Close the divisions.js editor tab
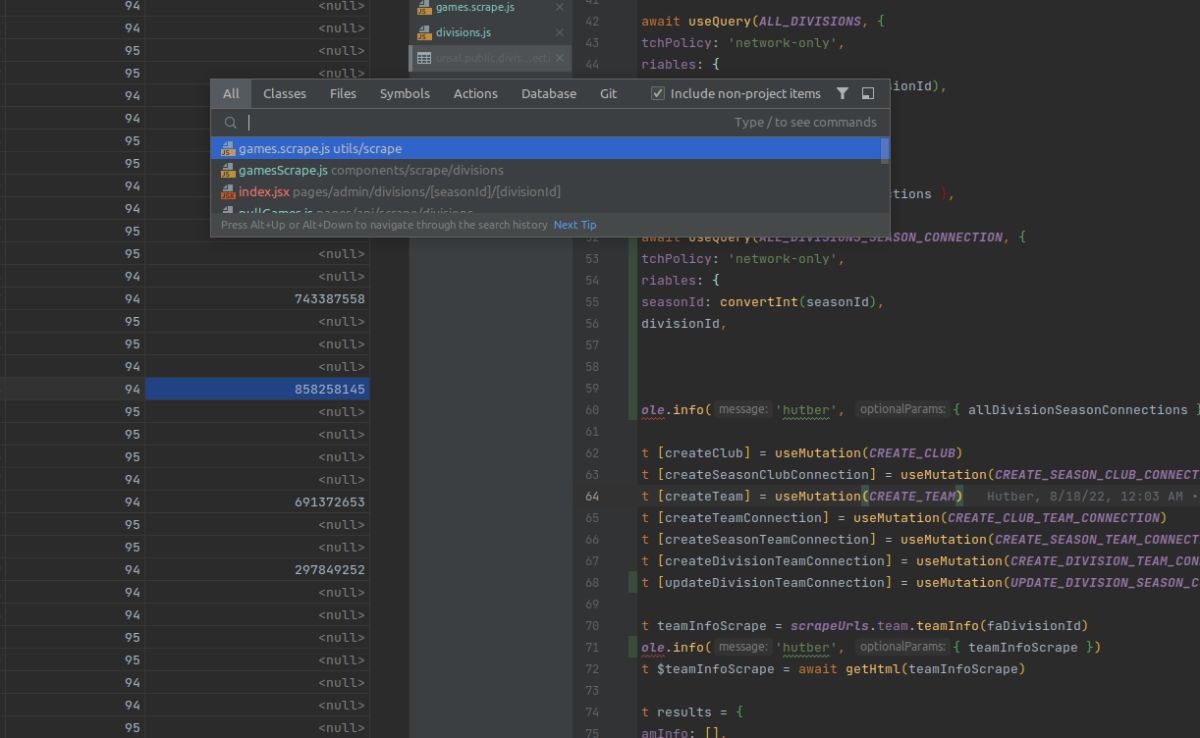Screen dimensions: 1200x738 559,33
